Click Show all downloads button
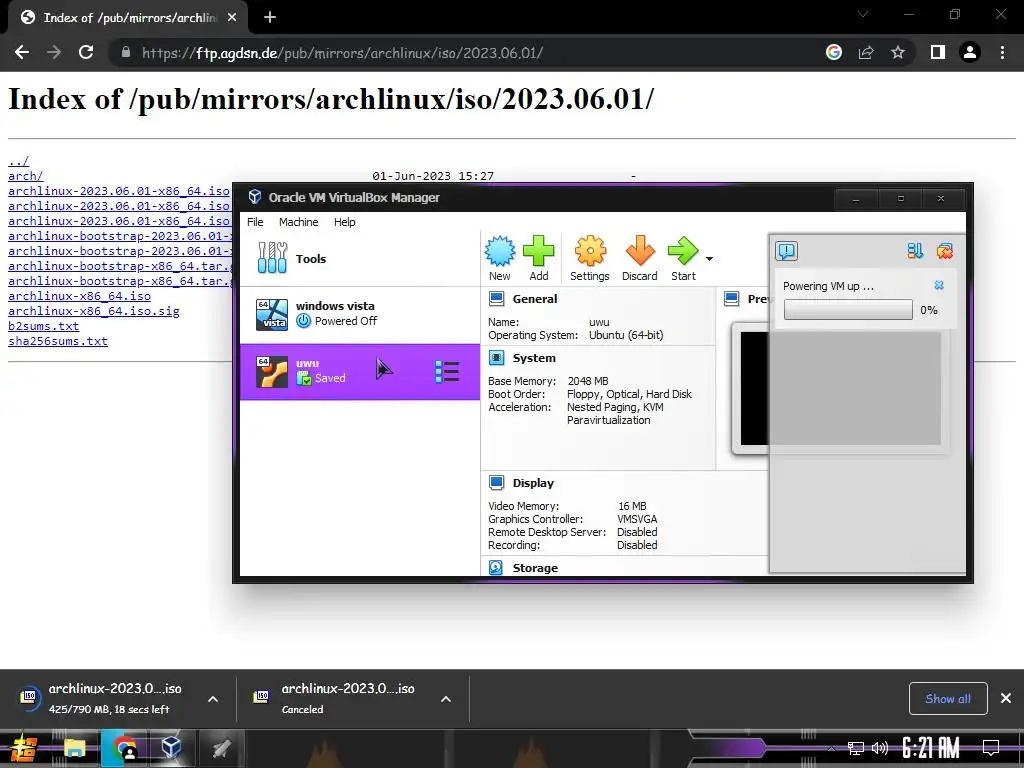Screen dimensions: 1024x768 coord(948,699)
